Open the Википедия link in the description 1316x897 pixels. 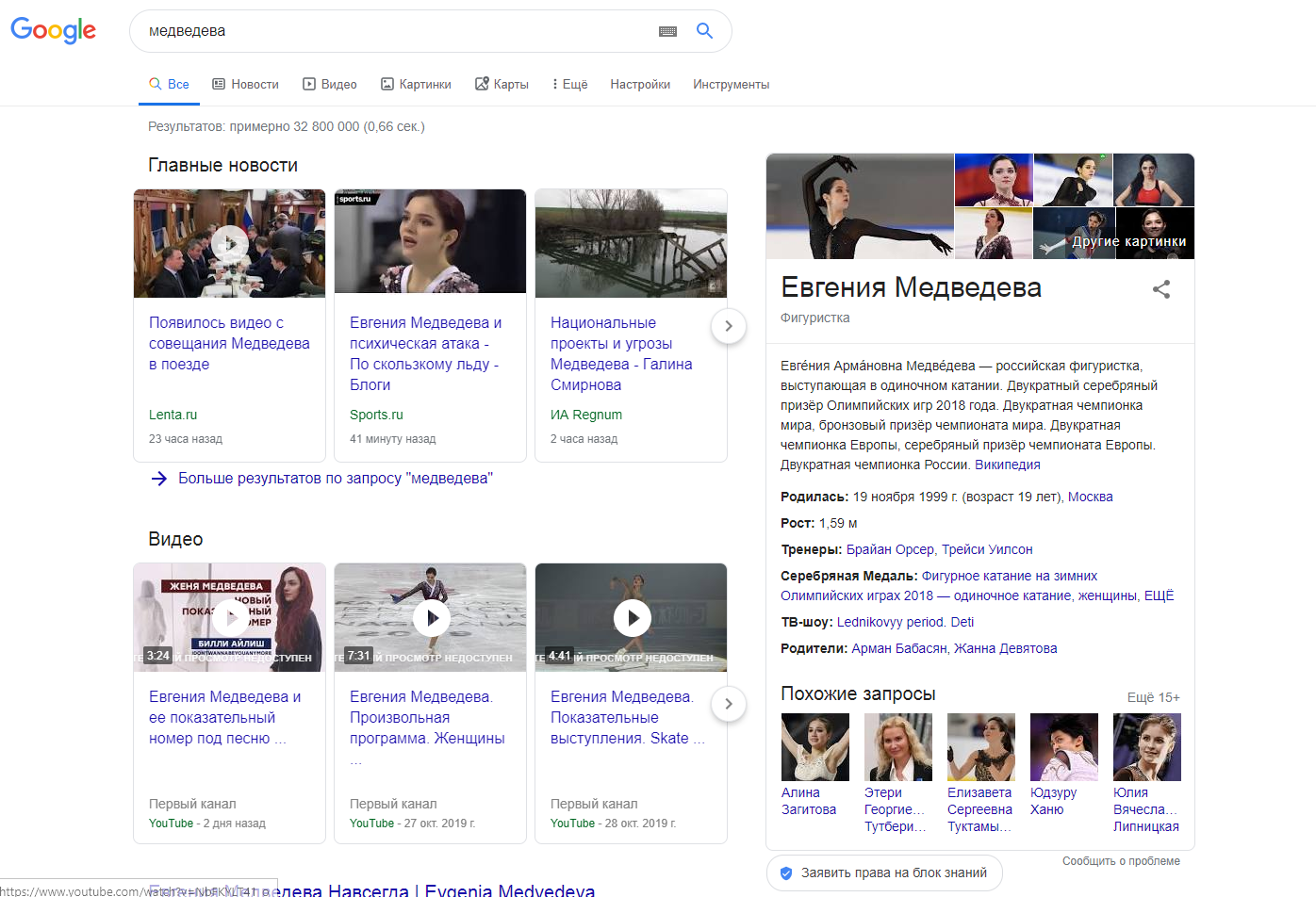pos(1007,465)
